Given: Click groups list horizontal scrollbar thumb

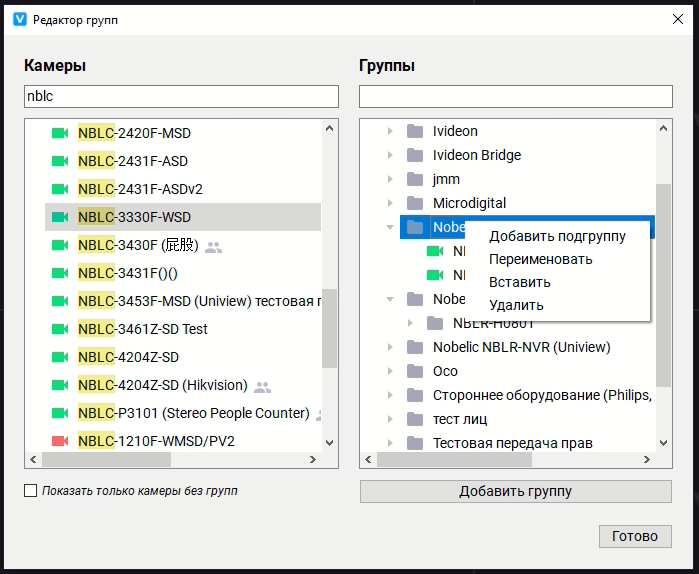Looking at the screenshot, I should (x=454, y=459).
